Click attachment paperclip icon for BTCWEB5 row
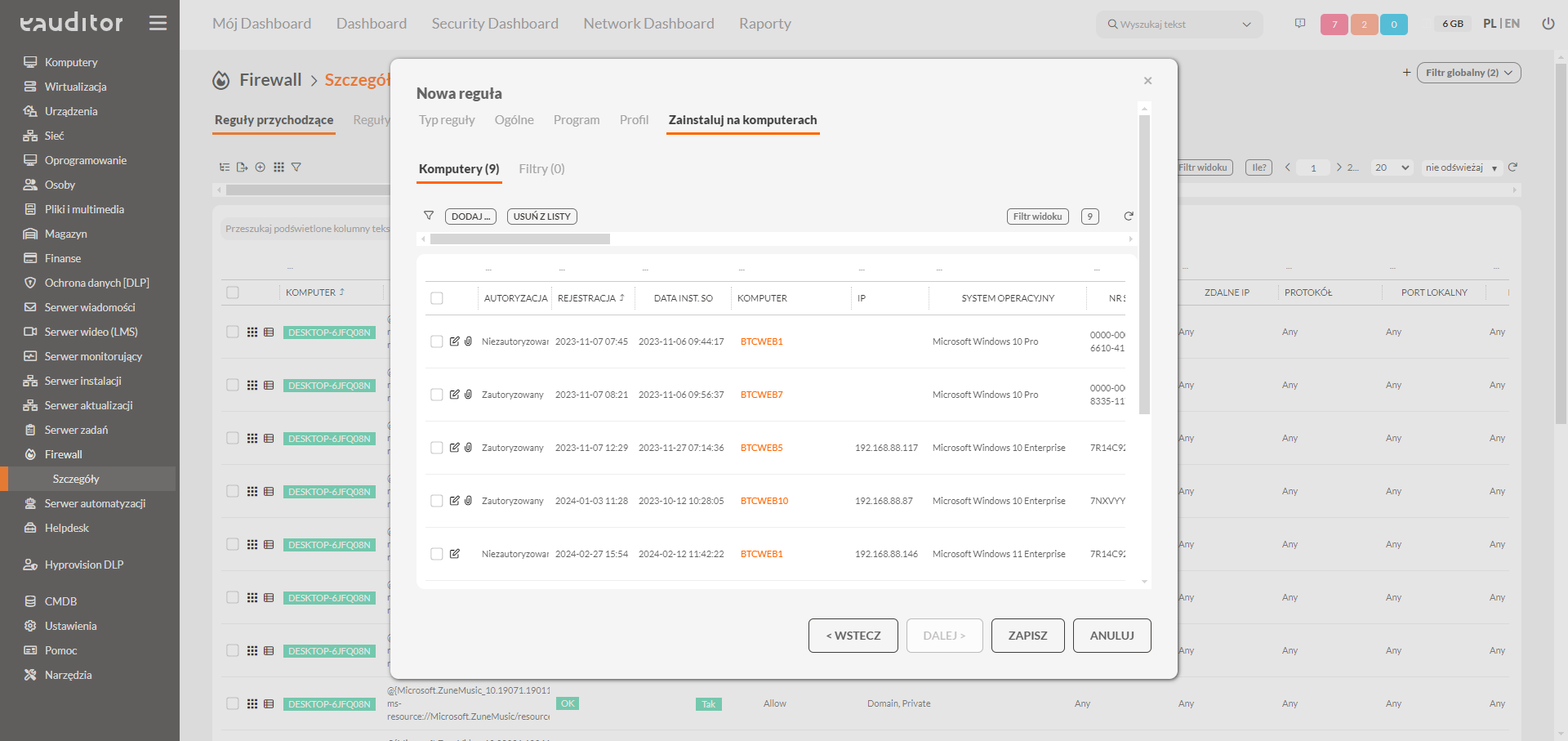 pos(469,448)
